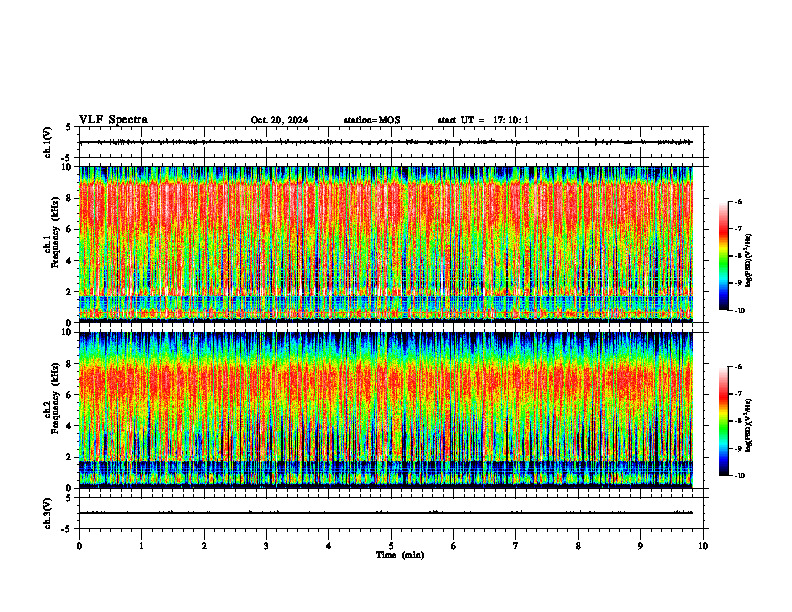This screenshot has height=612, width=792.
Task: Click the "-10" label on ch.2 color bar
Action: coord(738,475)
